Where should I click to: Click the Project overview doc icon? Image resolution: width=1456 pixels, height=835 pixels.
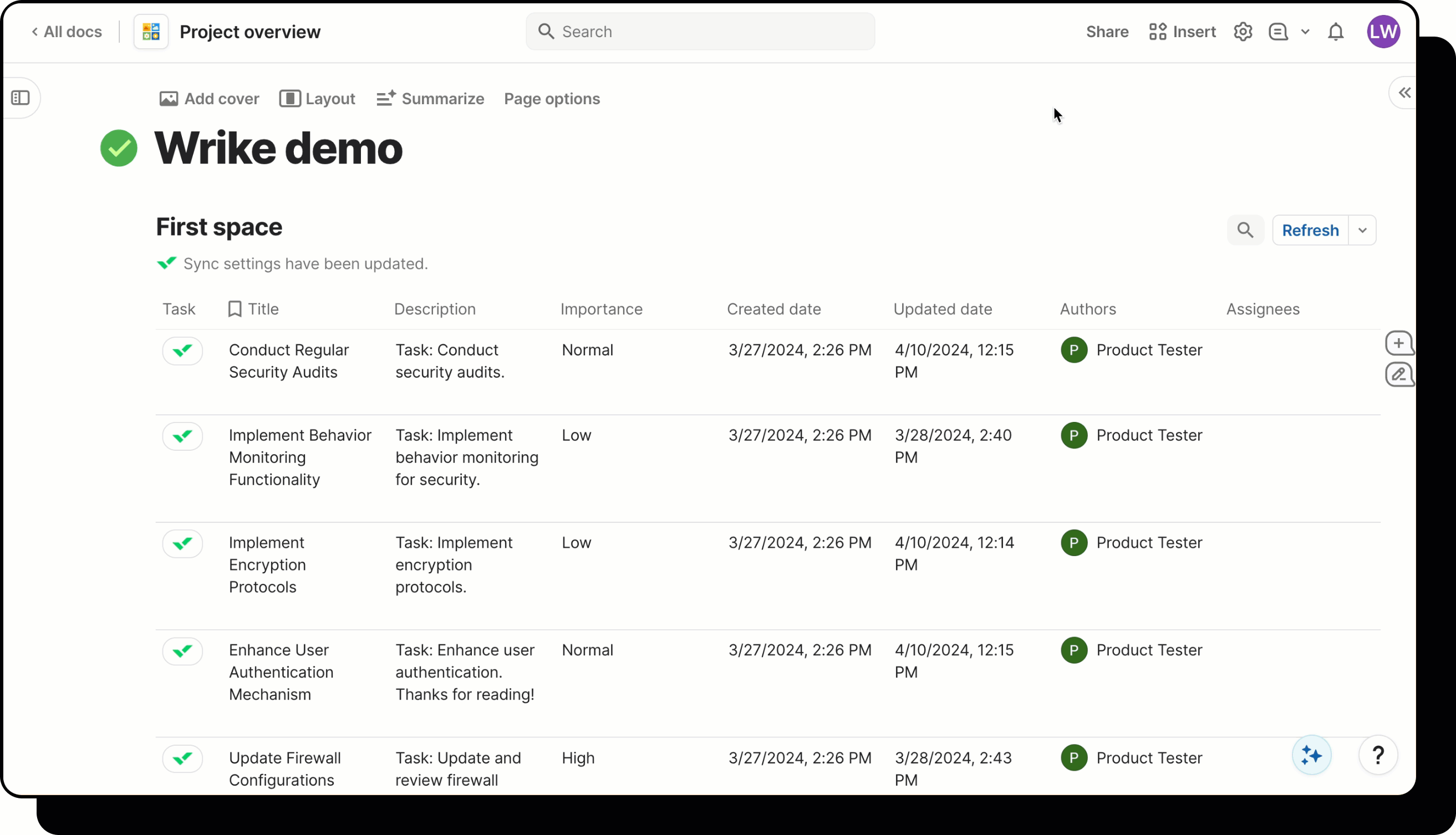(151, 32)
